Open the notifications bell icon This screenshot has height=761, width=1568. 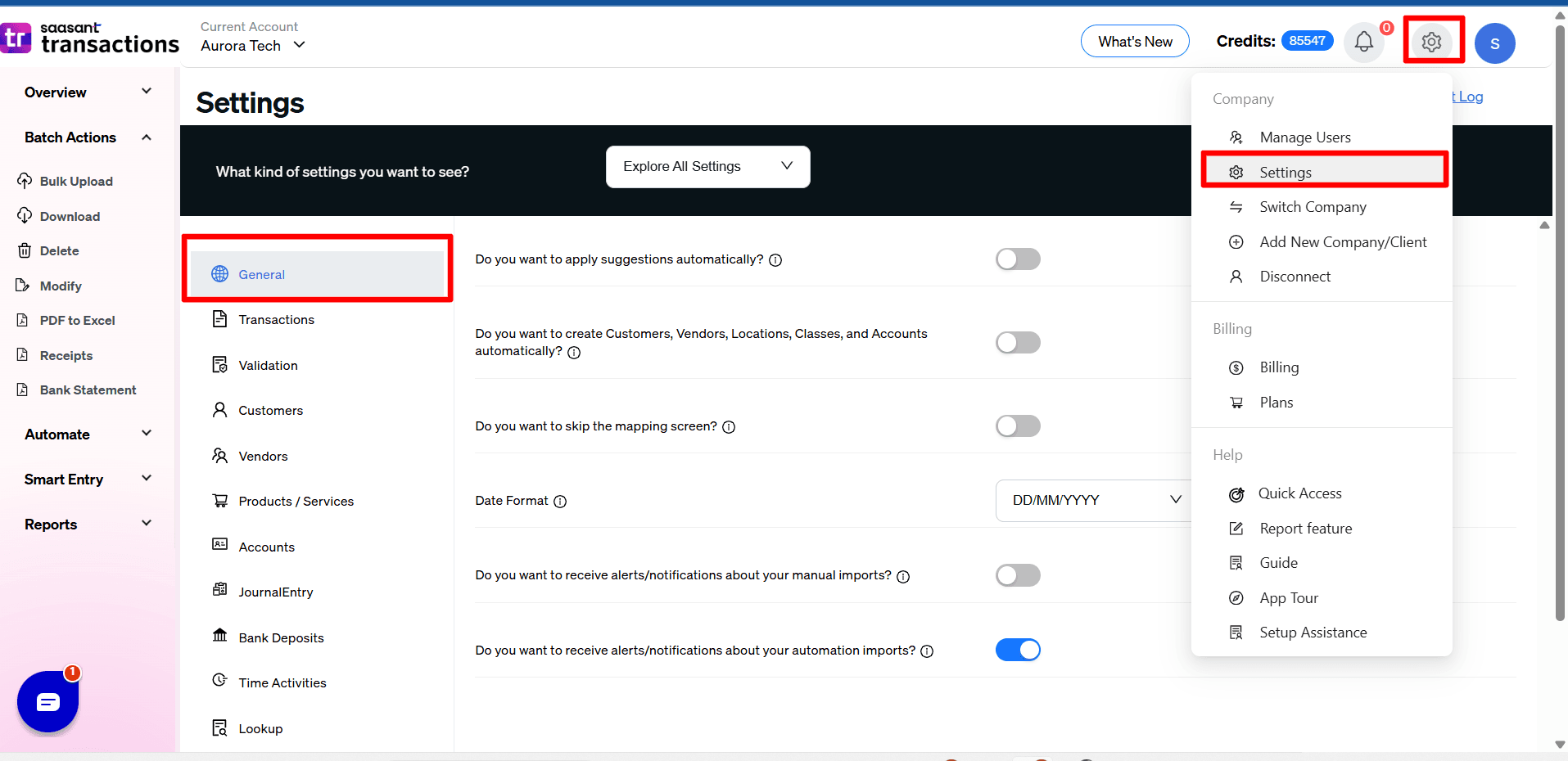(x=1363, y=42)
